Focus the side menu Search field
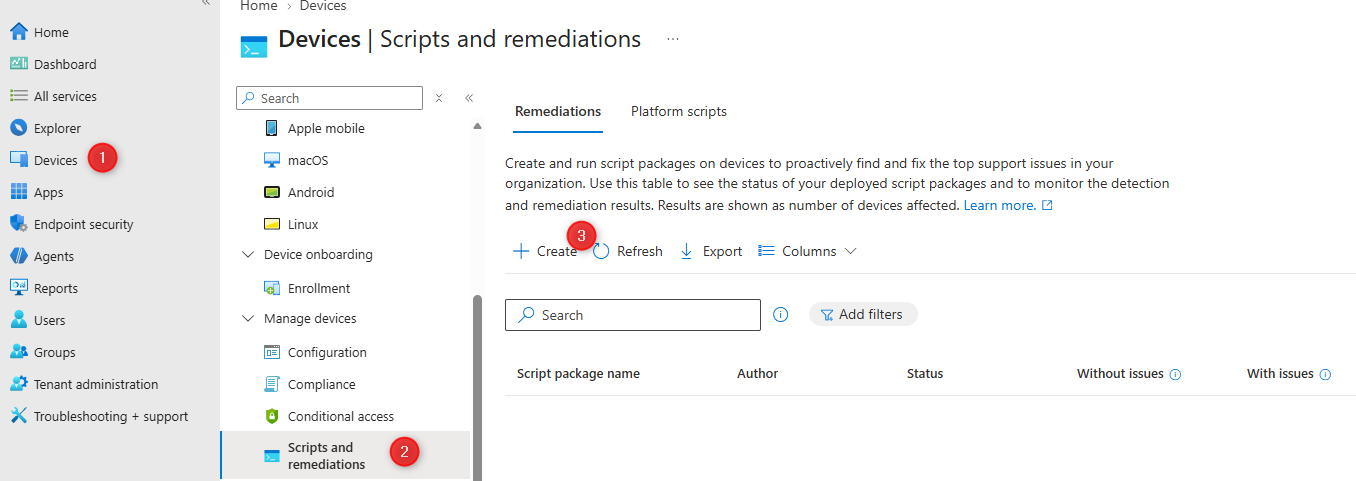 coord(330,98)
